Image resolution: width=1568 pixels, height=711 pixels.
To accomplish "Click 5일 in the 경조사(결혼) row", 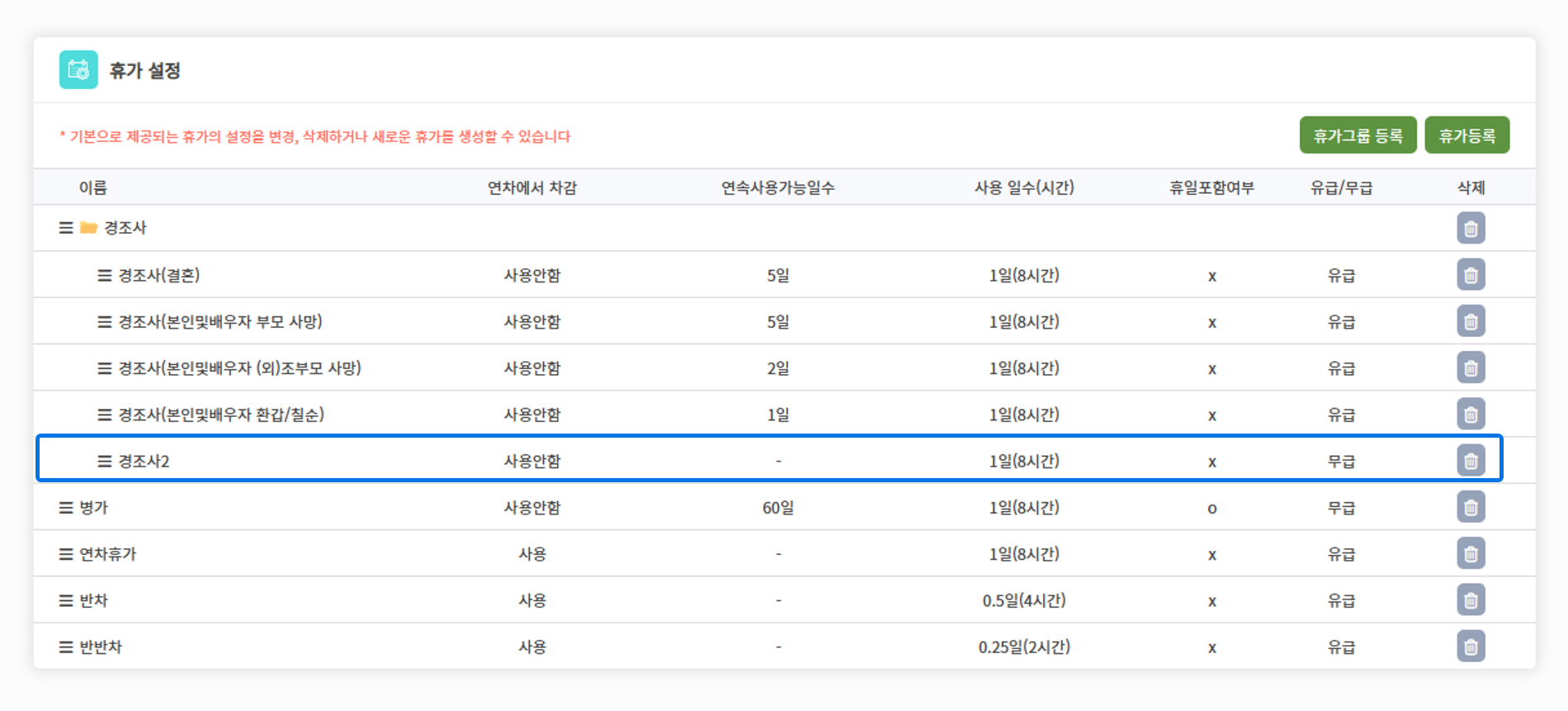I will pos(778,275).
